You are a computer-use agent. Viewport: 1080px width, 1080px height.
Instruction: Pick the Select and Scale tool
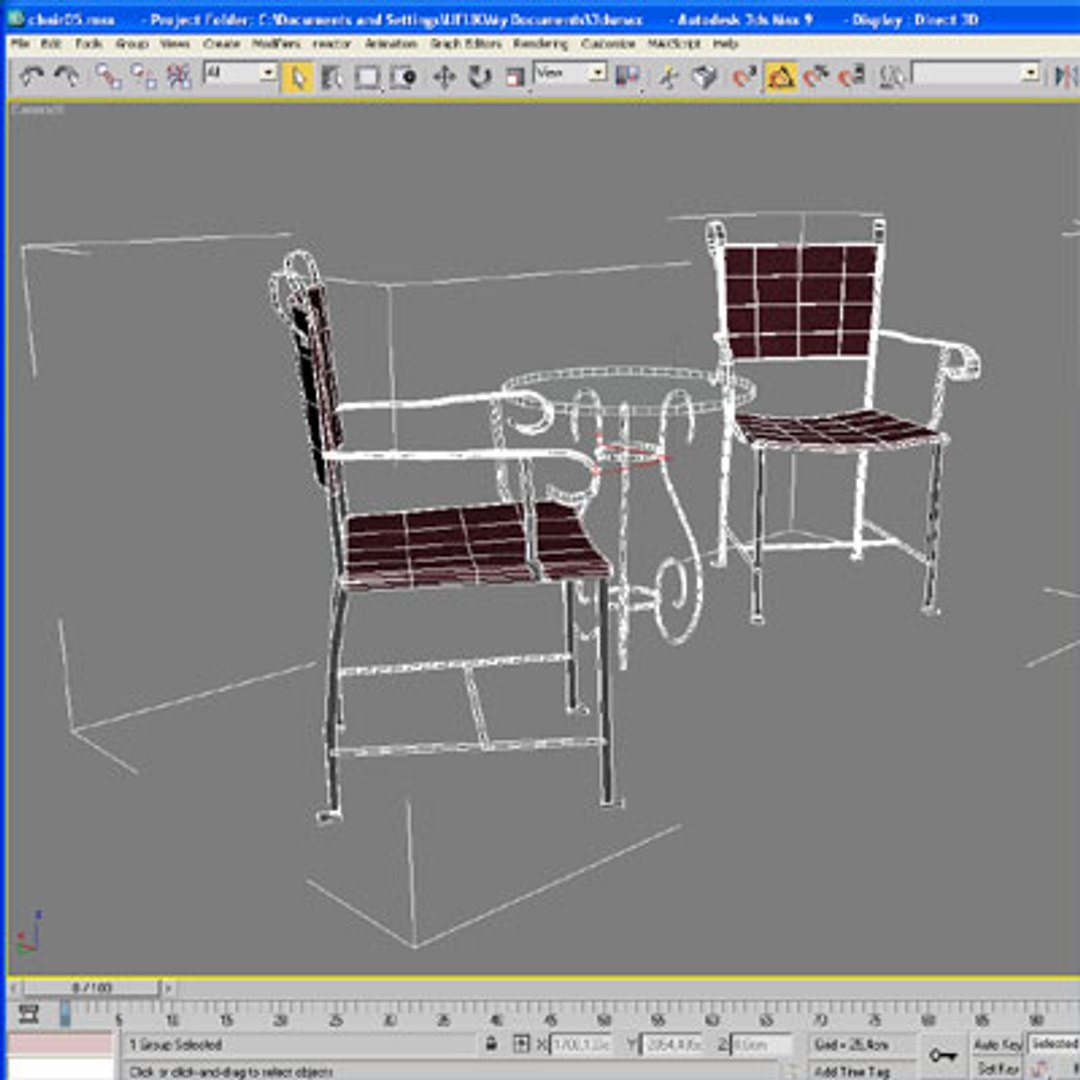515,76
